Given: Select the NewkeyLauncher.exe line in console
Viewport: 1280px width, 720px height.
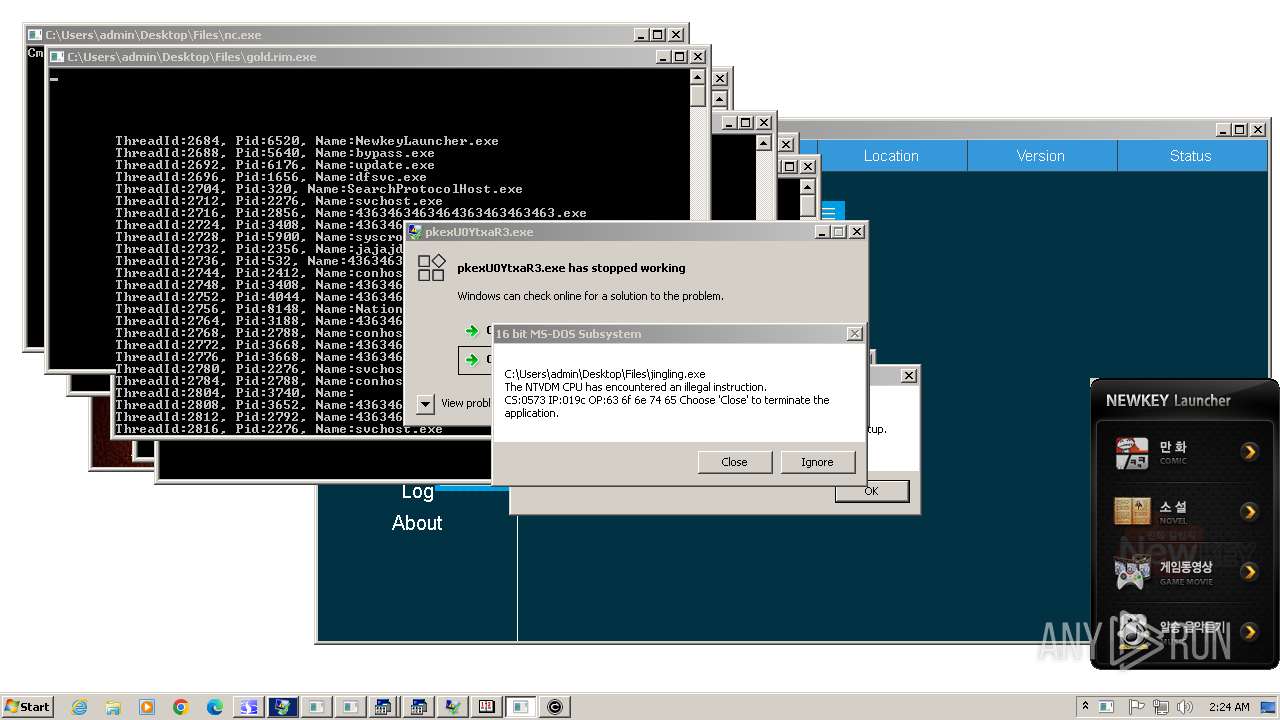Looking at the screenshot, I should point(306,141).
